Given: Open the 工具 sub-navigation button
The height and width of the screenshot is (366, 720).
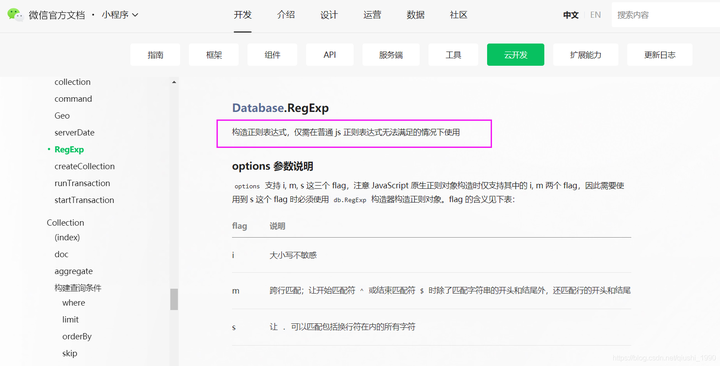Looking at the screenshot, I should 453,55.
